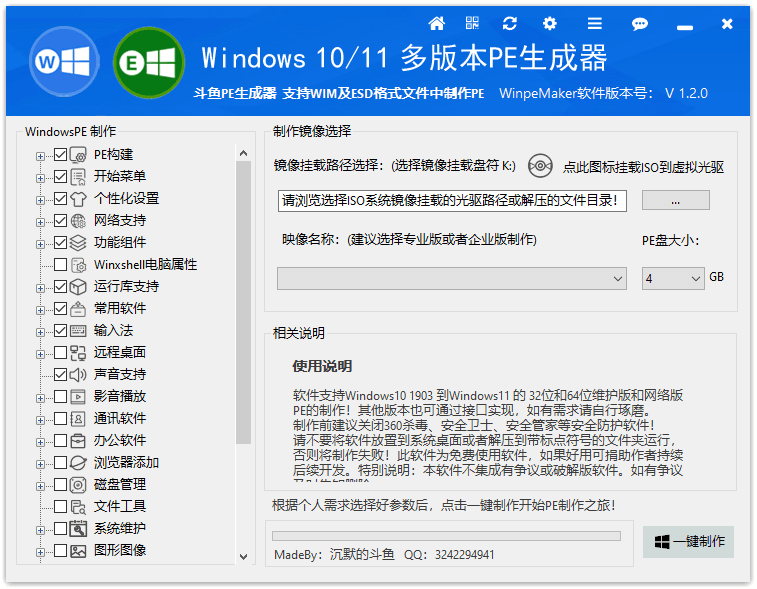Click the refresh arrows icon
757x589 pixels.
pyautogui.click(x=510, y=23)
